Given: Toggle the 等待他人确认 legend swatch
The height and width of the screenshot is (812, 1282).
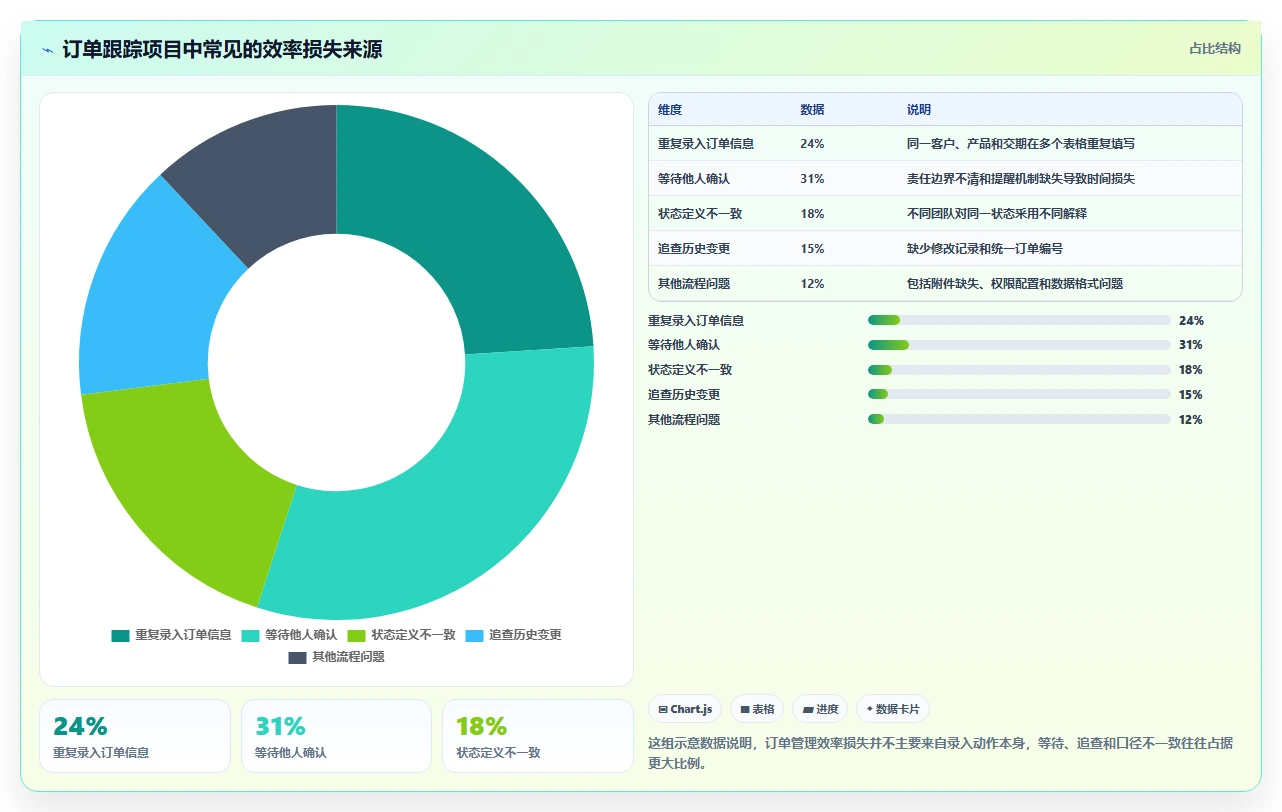Looking at the screenshot, I should click(x=250, y=635).
